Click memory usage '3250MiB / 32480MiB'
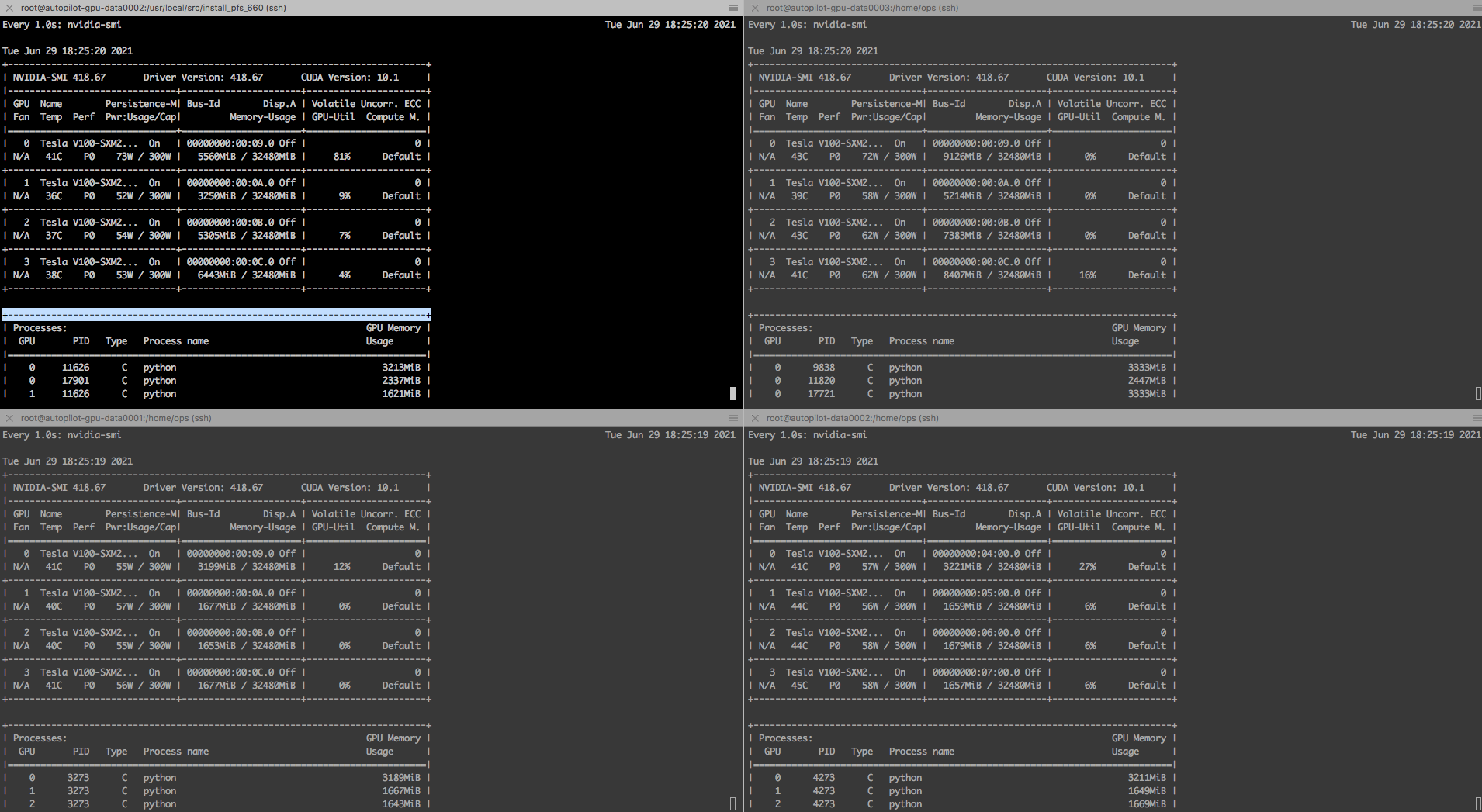The width and height of the screenshot is (1482, 812). [x=247, y=196]
